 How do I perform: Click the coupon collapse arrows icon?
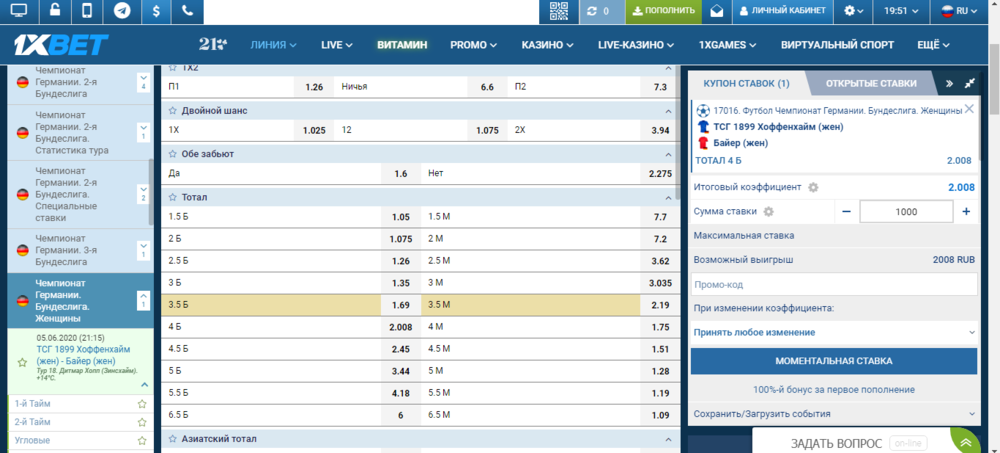[x=970, y=83]
